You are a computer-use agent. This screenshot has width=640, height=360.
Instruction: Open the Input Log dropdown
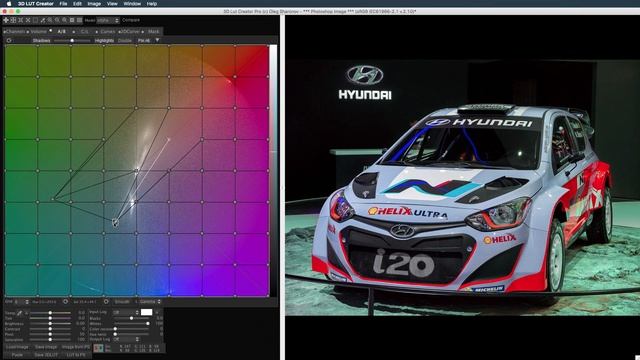tap(126, 312)
